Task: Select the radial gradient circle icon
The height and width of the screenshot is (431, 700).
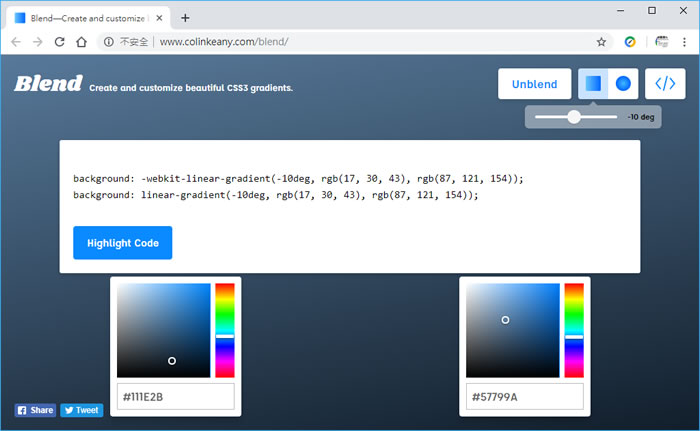Action: [x=623, y=84]
